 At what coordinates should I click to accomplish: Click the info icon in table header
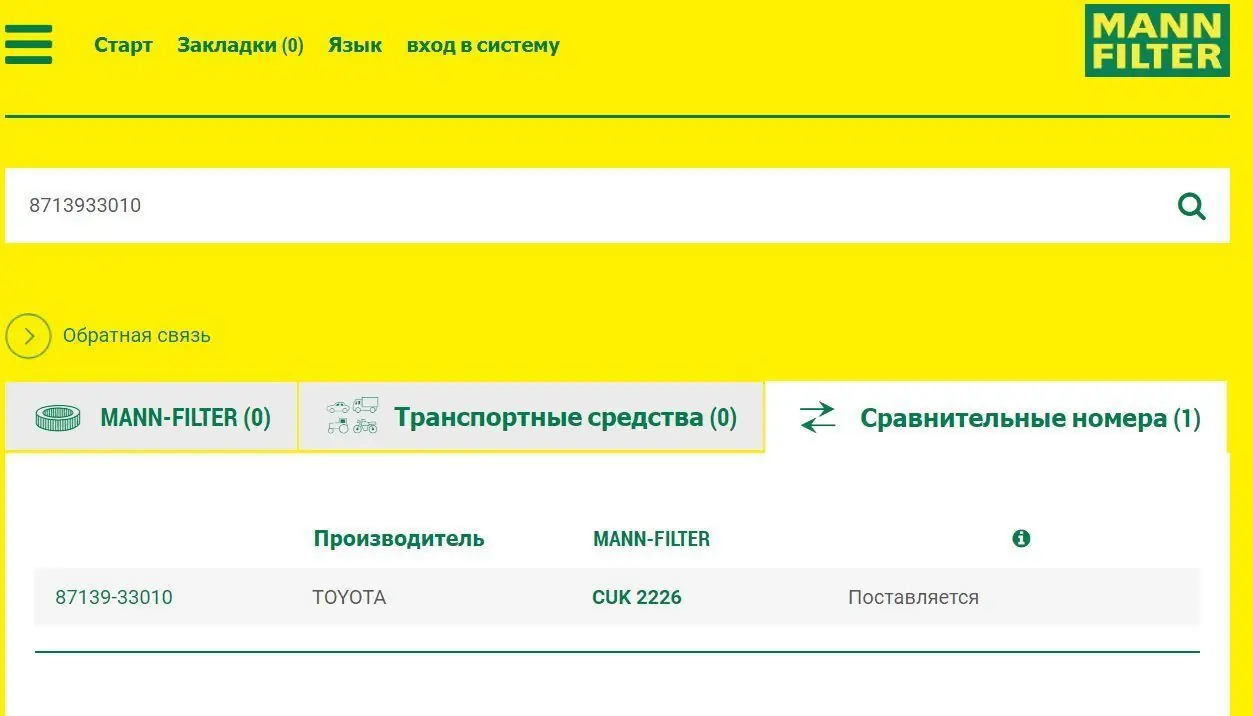(x=1021, y=539)
